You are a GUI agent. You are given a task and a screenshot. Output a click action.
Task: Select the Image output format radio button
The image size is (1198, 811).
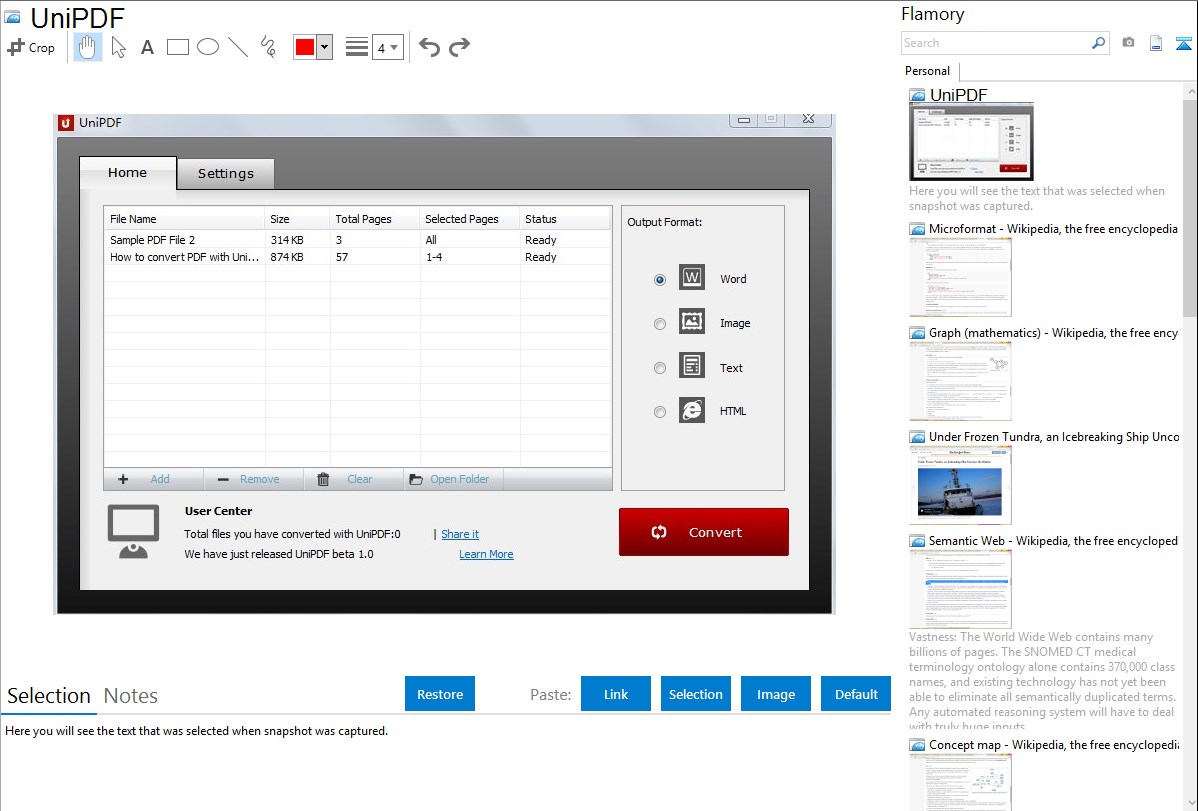click(x=660, y=324)
